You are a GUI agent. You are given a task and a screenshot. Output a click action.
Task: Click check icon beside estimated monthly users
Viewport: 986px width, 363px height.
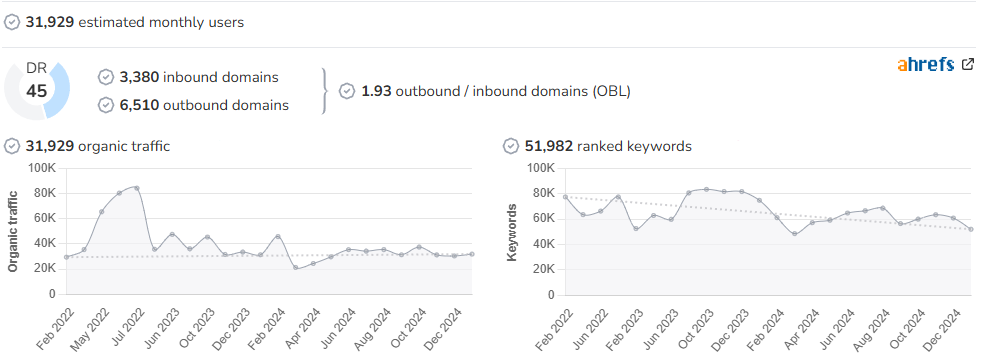click(11, 23)
